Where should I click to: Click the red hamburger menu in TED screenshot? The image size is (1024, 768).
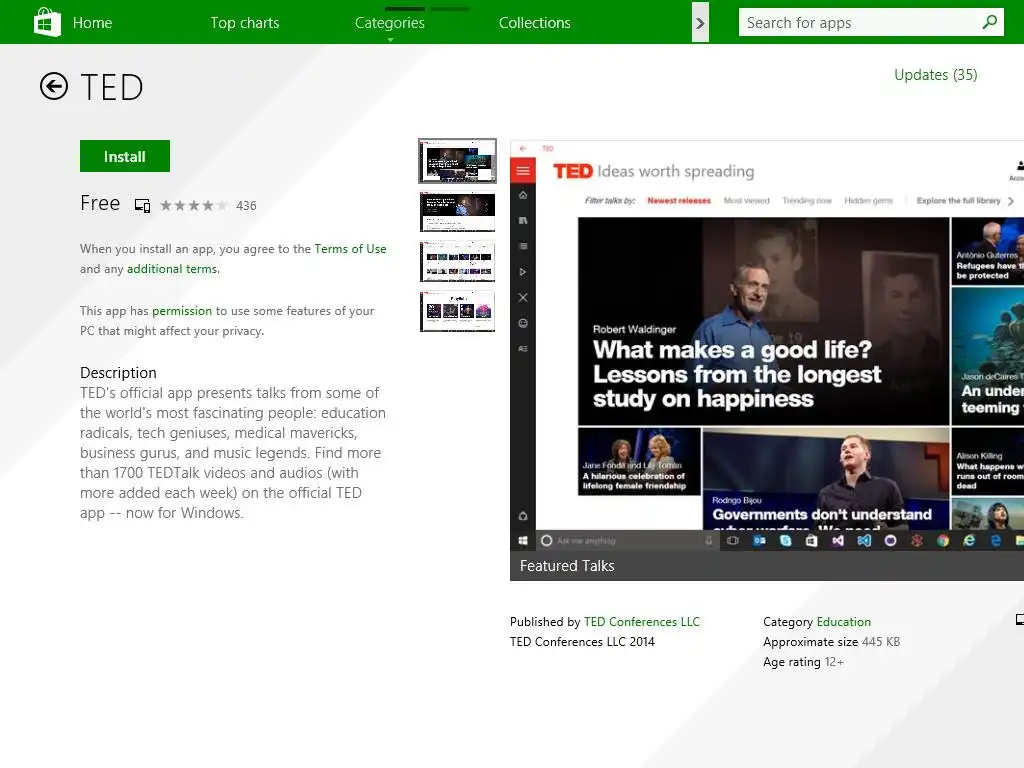point(522,171)
